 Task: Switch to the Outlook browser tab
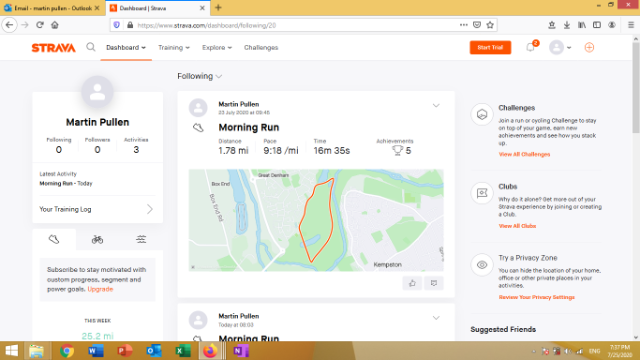pos(52,8)
